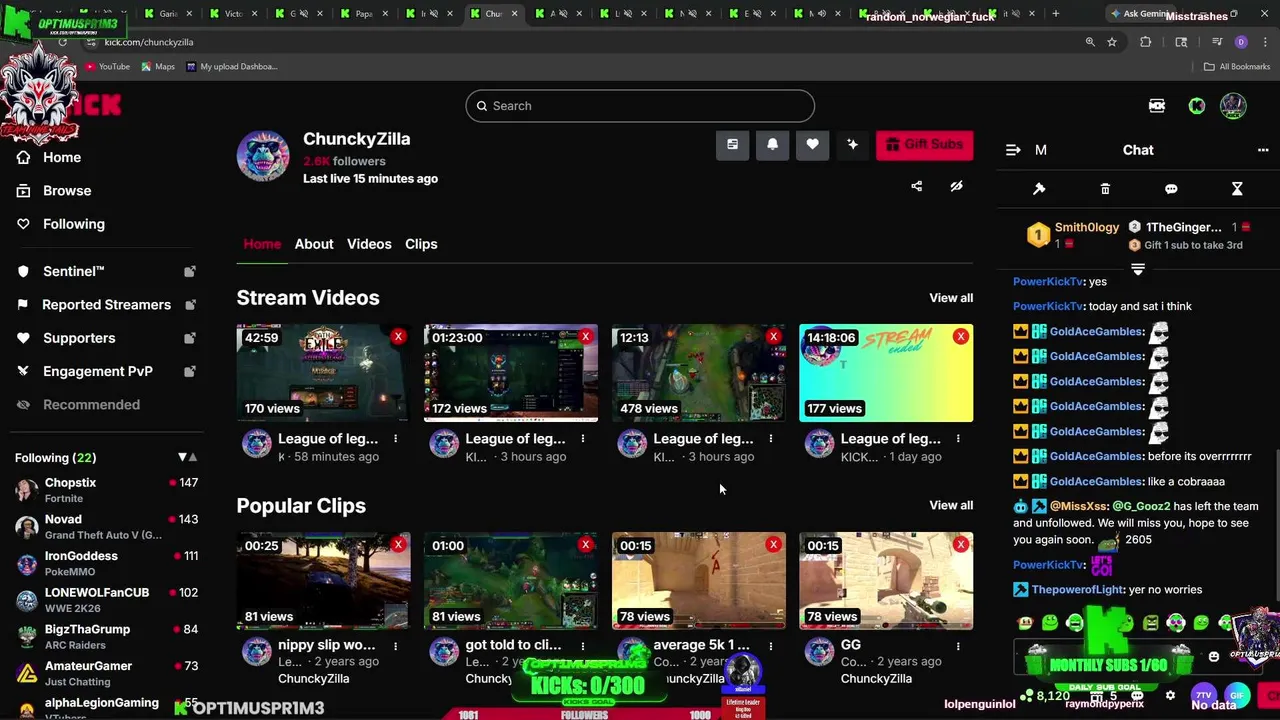Screen dimensions: 1280x720
Task: Toggle the crossed-eye hide icon below Gift Subs
Action: pyautogui.click(x=956, y=186)
